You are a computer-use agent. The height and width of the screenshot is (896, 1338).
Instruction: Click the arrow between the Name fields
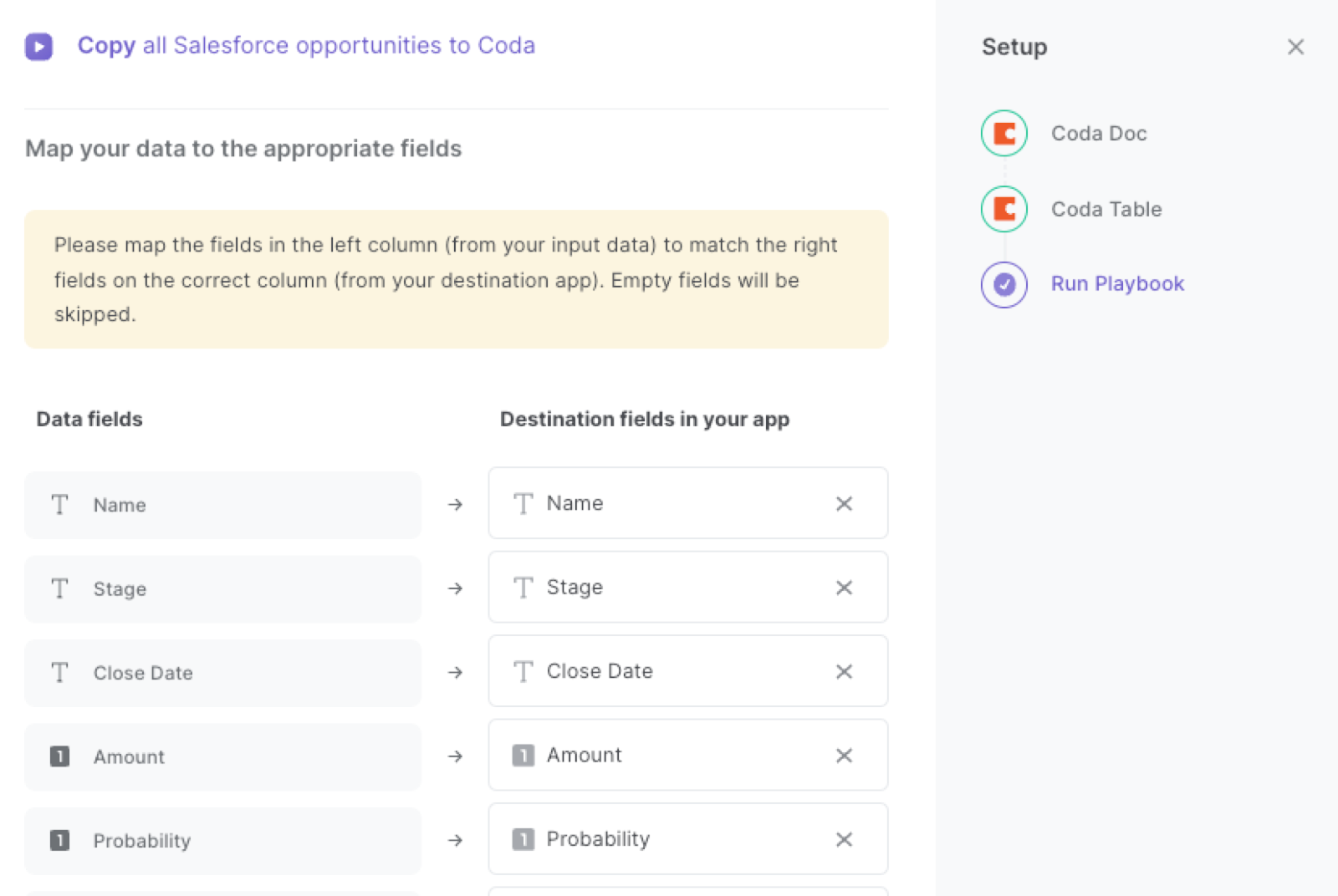point(455,505)
